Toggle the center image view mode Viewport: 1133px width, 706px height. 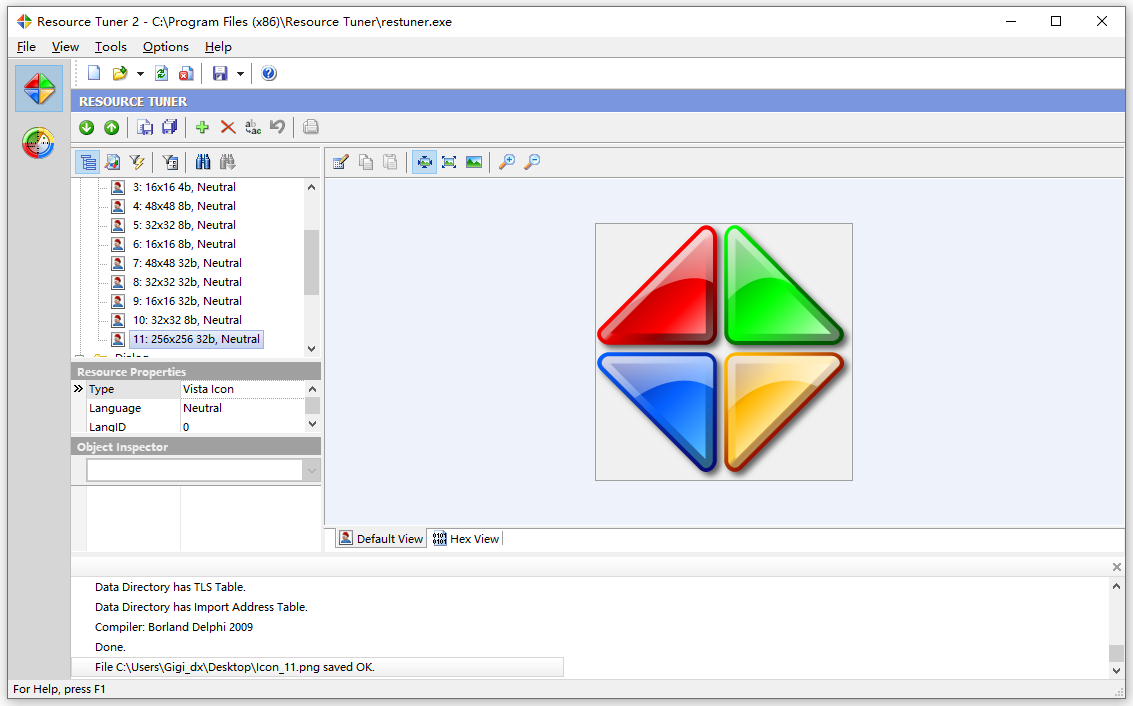pyautogui.click(x=424, y=162)
